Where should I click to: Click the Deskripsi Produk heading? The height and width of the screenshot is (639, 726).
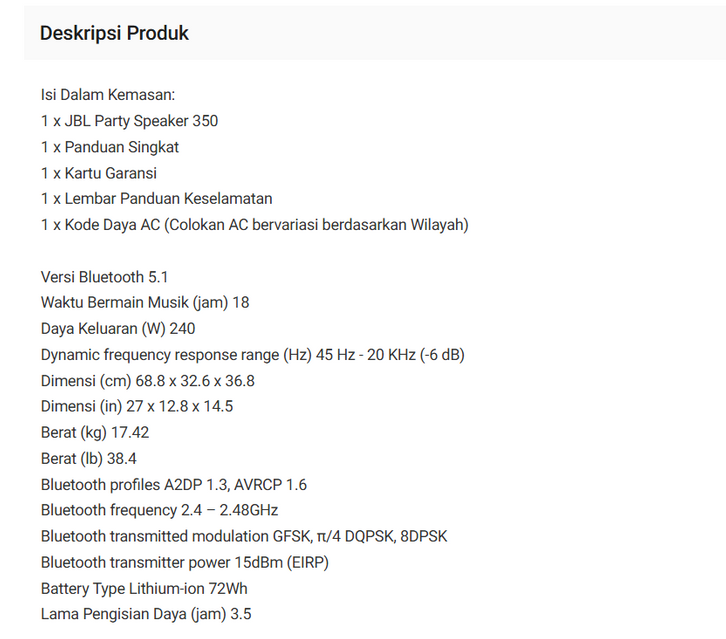point(114,33)
